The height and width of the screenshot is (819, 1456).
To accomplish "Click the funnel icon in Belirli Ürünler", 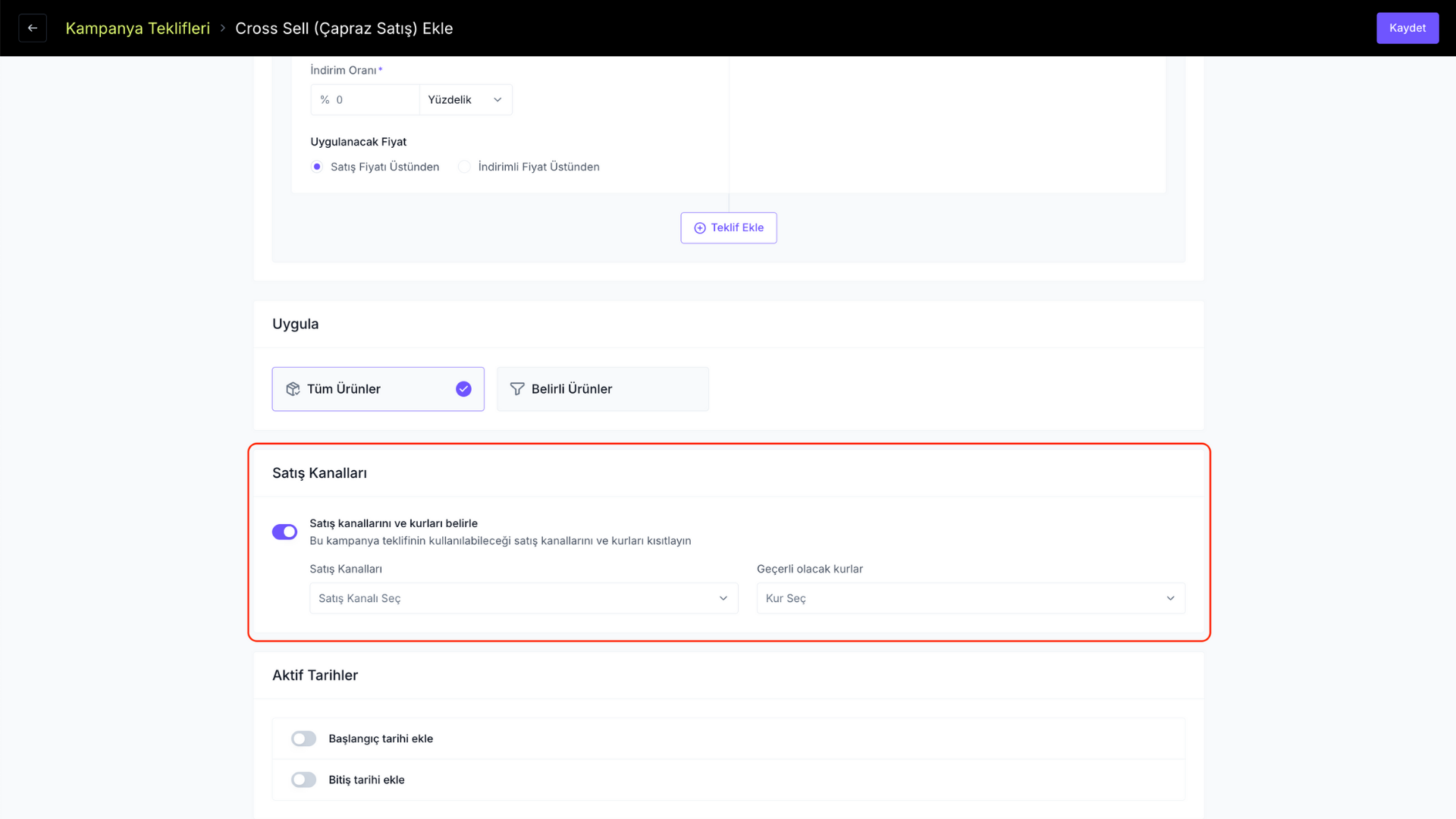I will point(517,389).
